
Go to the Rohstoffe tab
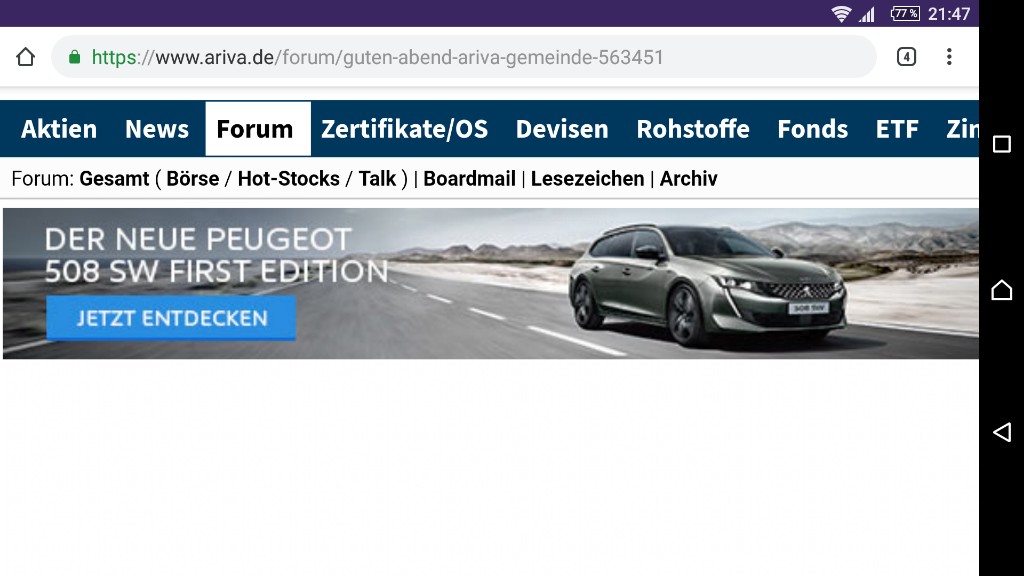click(x=693, y=129)
